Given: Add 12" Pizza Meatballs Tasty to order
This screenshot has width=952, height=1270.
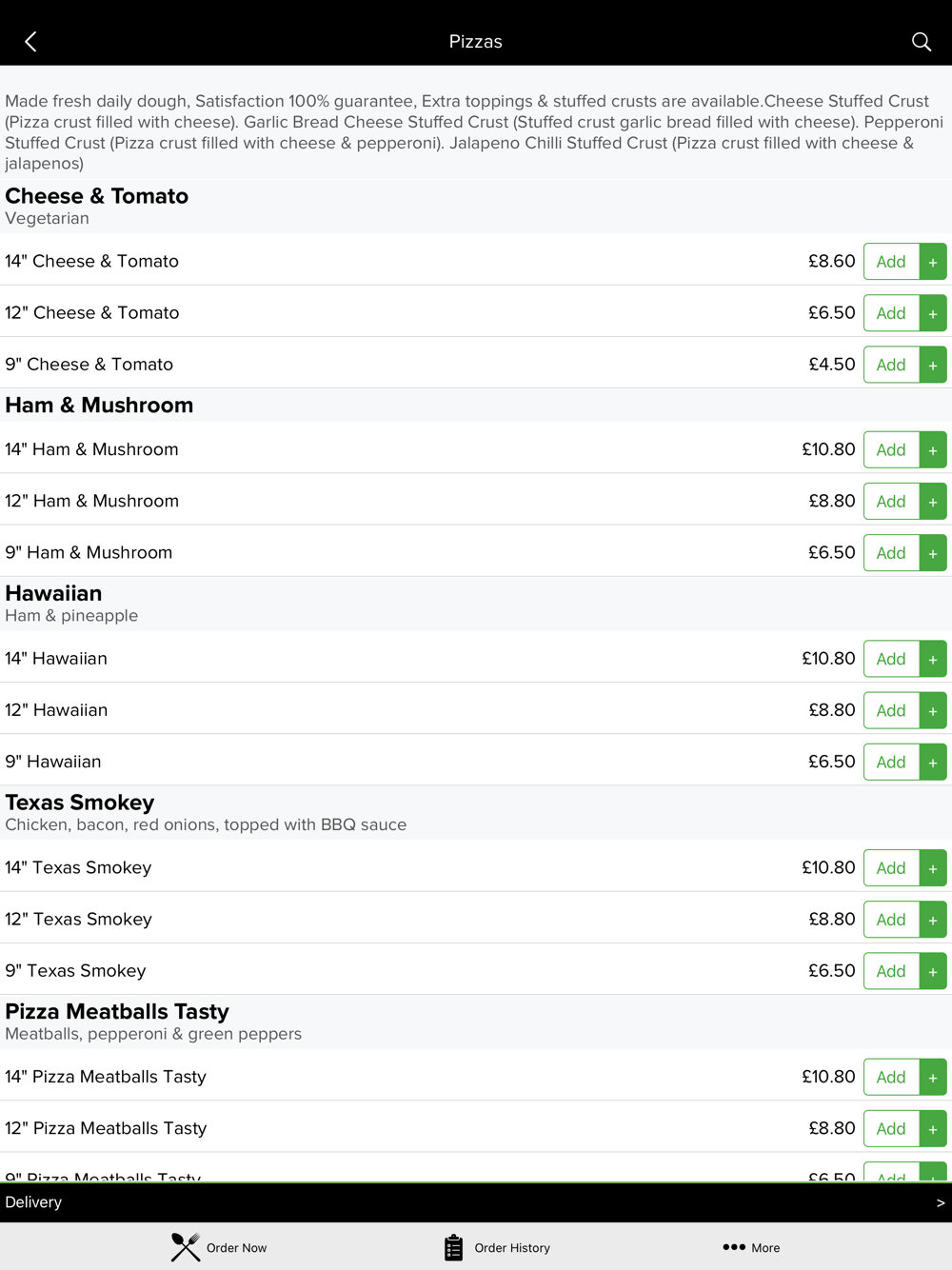Looking at the screenshot, I should click(891, 1129).
